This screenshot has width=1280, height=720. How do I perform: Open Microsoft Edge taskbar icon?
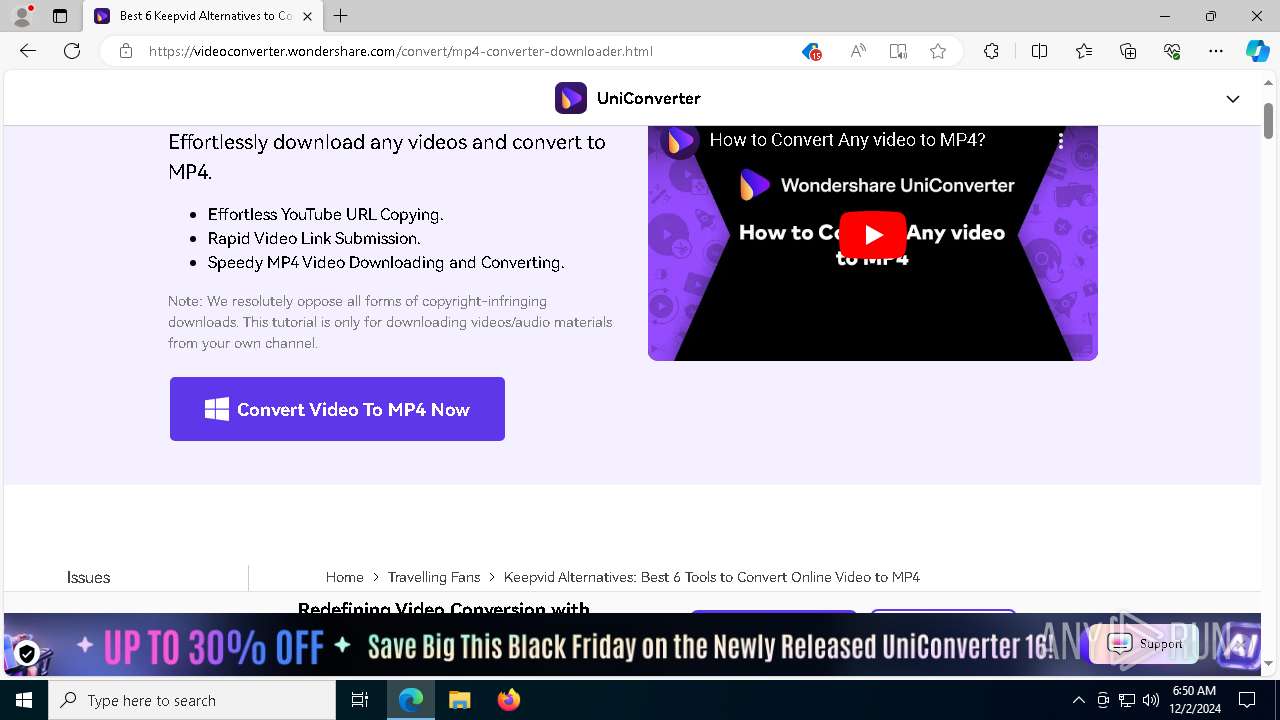tap(411, 700)
